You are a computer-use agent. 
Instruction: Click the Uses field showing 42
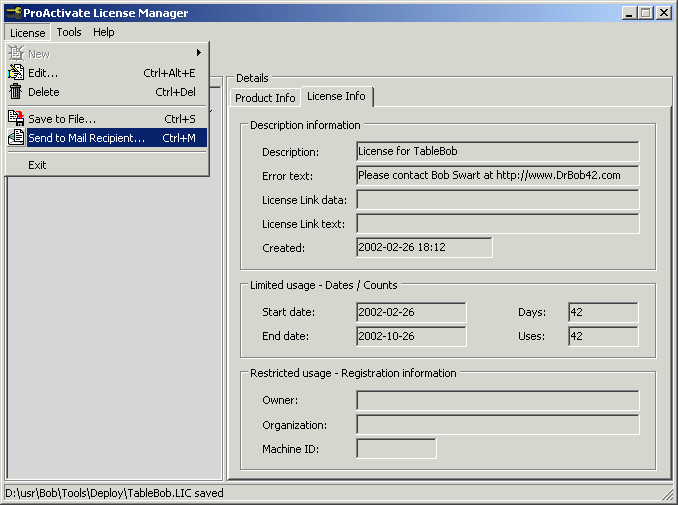(x=603, y=336)
